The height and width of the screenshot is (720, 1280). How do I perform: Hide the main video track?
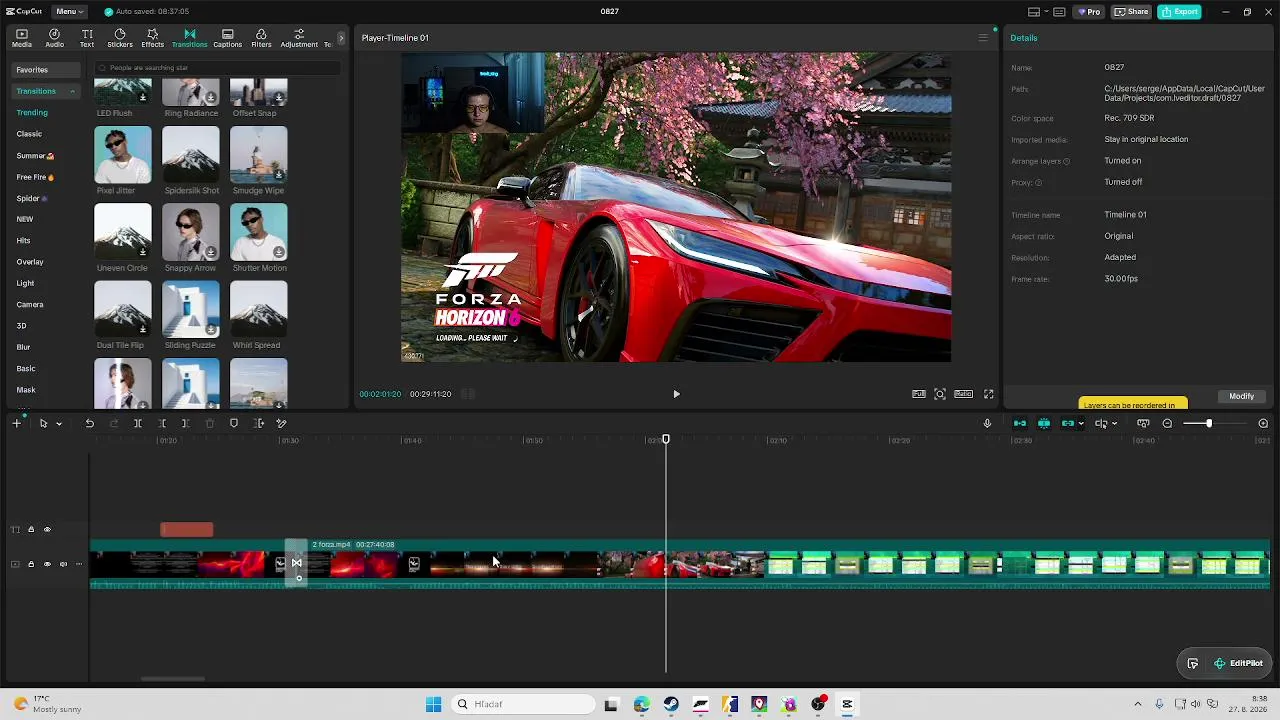[x=47, y=564]
